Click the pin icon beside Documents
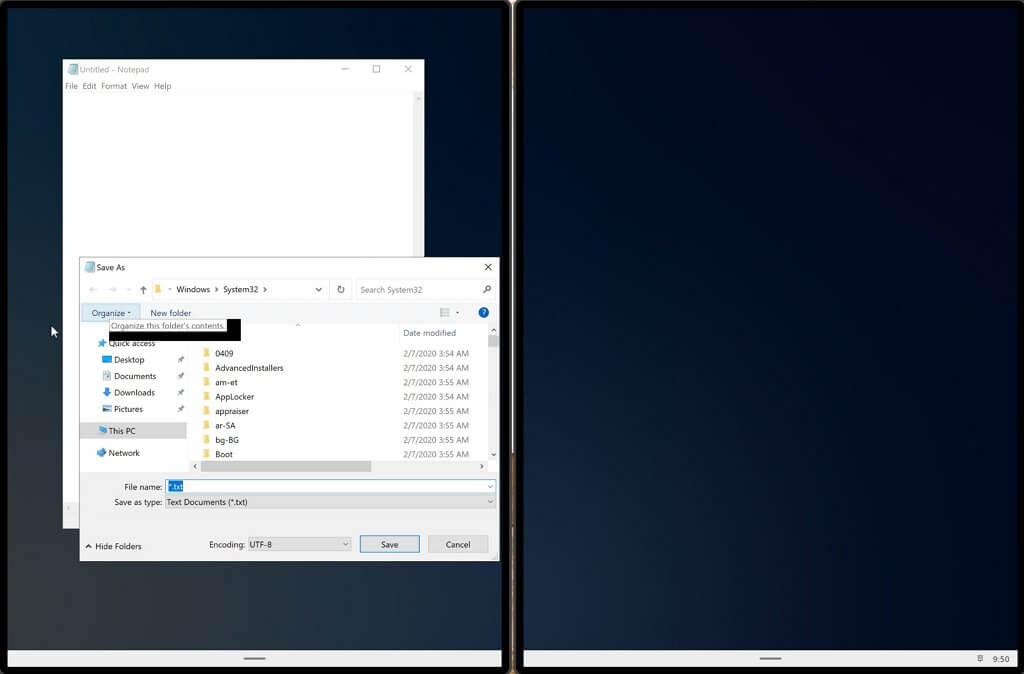Screen dimensions: 1024x674 tap(181, 376)
